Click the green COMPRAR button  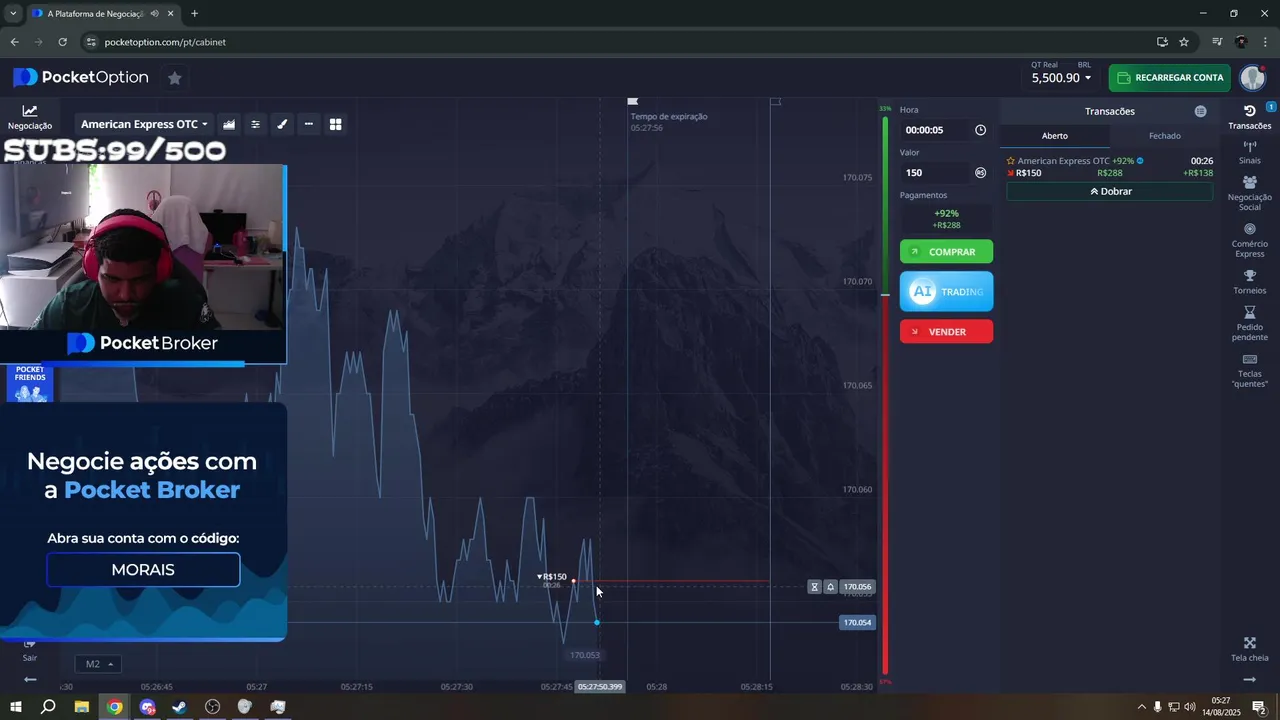[x=946, y=252]
